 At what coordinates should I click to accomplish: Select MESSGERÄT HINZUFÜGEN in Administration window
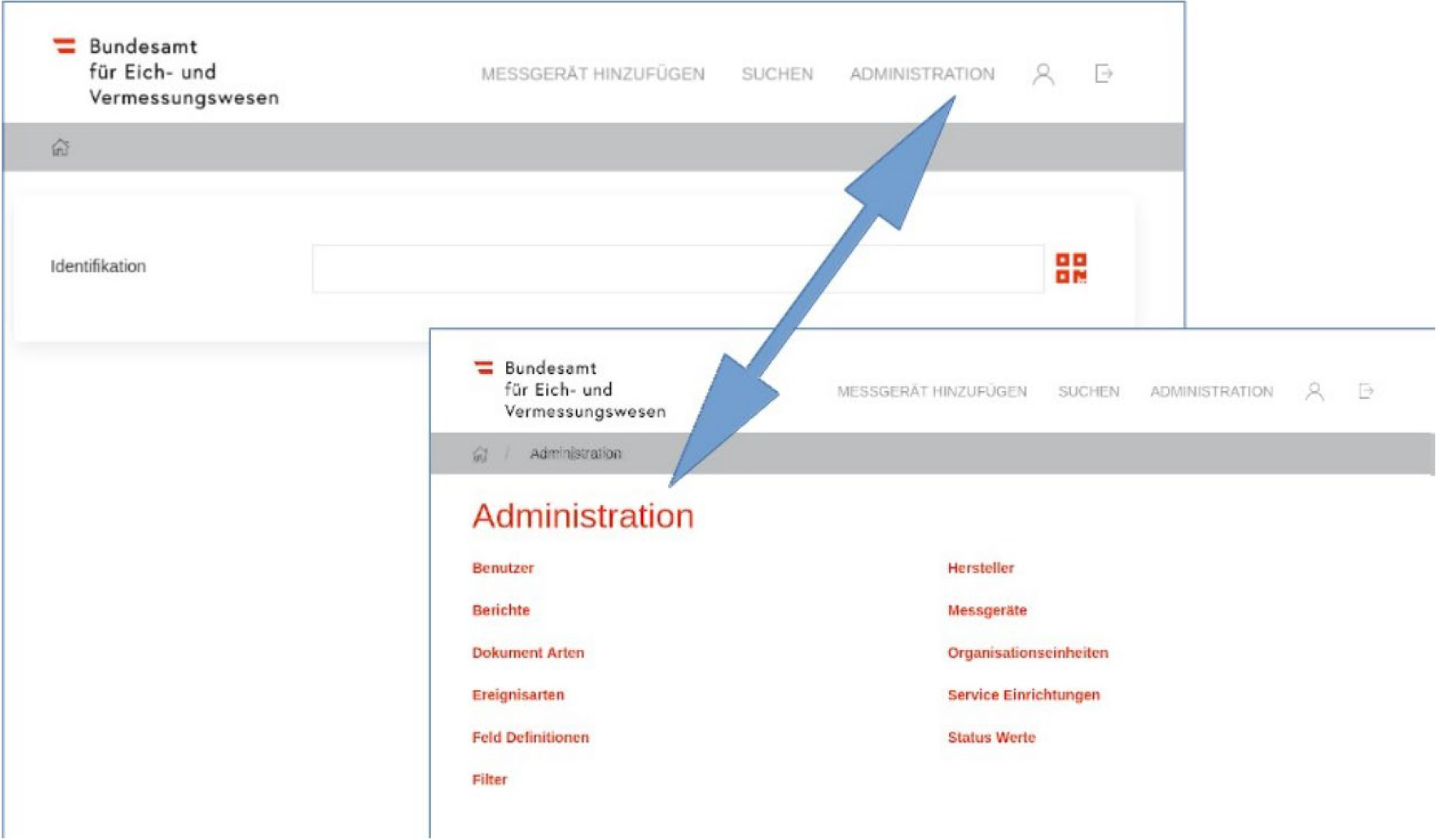click(x=932, y=391)
